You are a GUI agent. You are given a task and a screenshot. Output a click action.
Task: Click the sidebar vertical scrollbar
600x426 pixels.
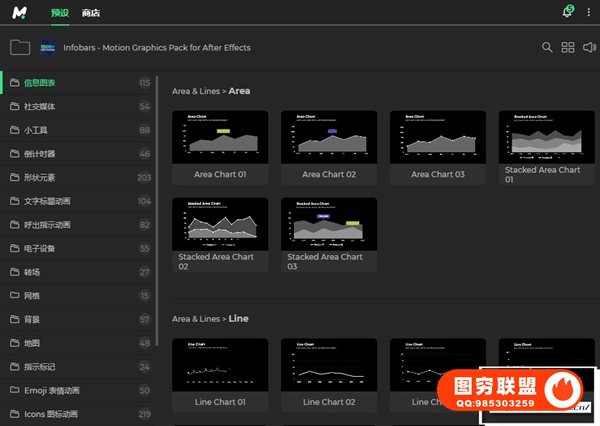pyautogui.click(x=157, y=200)
